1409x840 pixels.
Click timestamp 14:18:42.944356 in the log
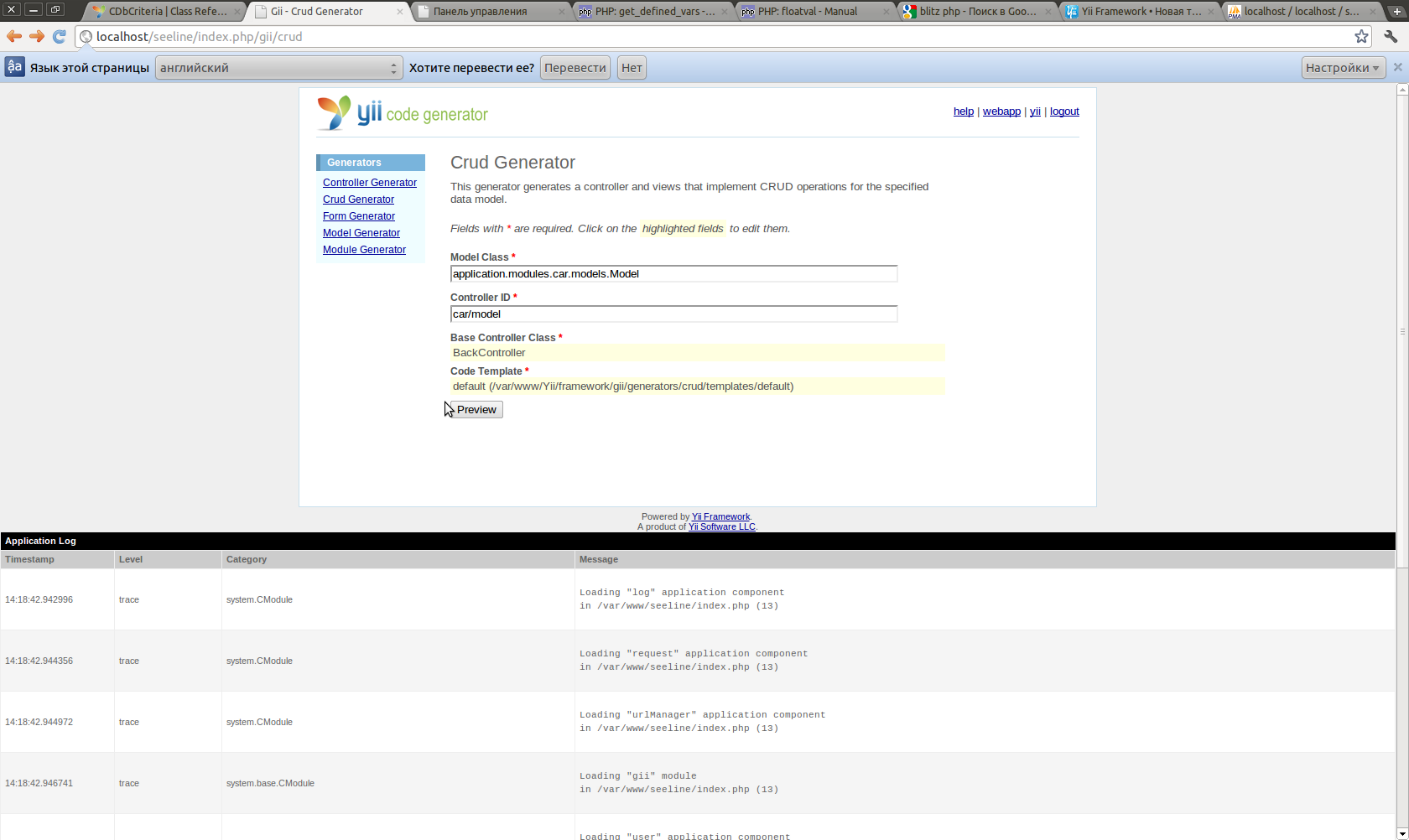coord(39,661)
